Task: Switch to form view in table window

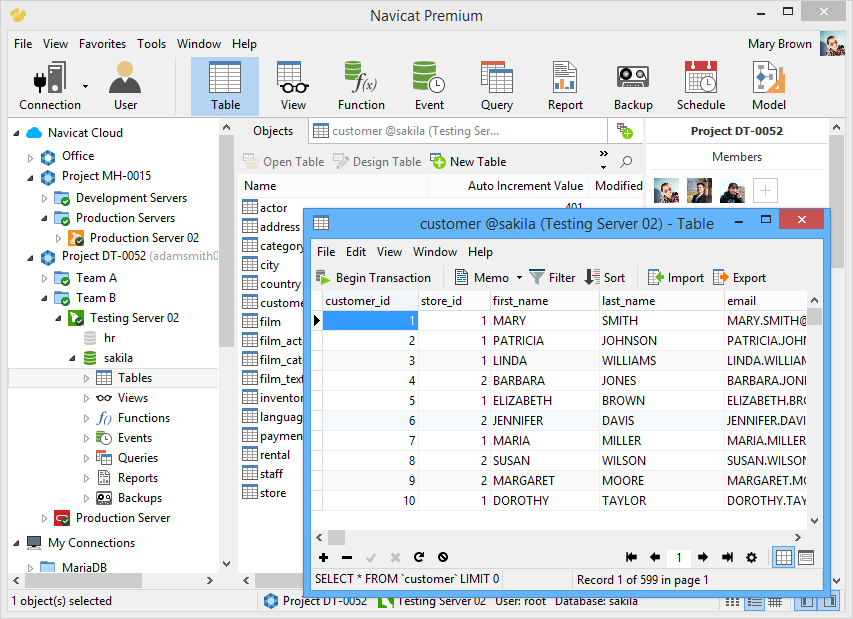Action: click(806, 558)
